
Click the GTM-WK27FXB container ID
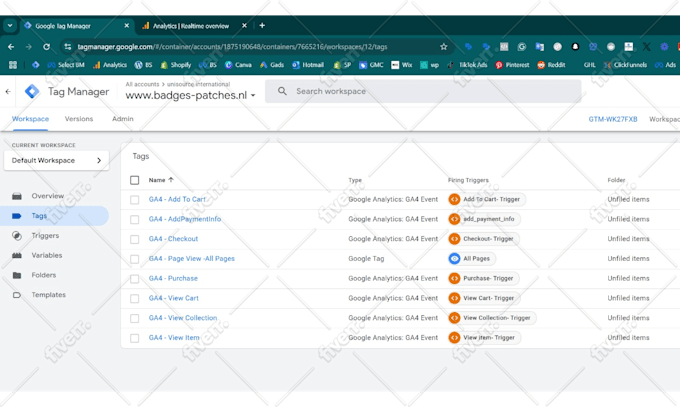click(613, 119)
